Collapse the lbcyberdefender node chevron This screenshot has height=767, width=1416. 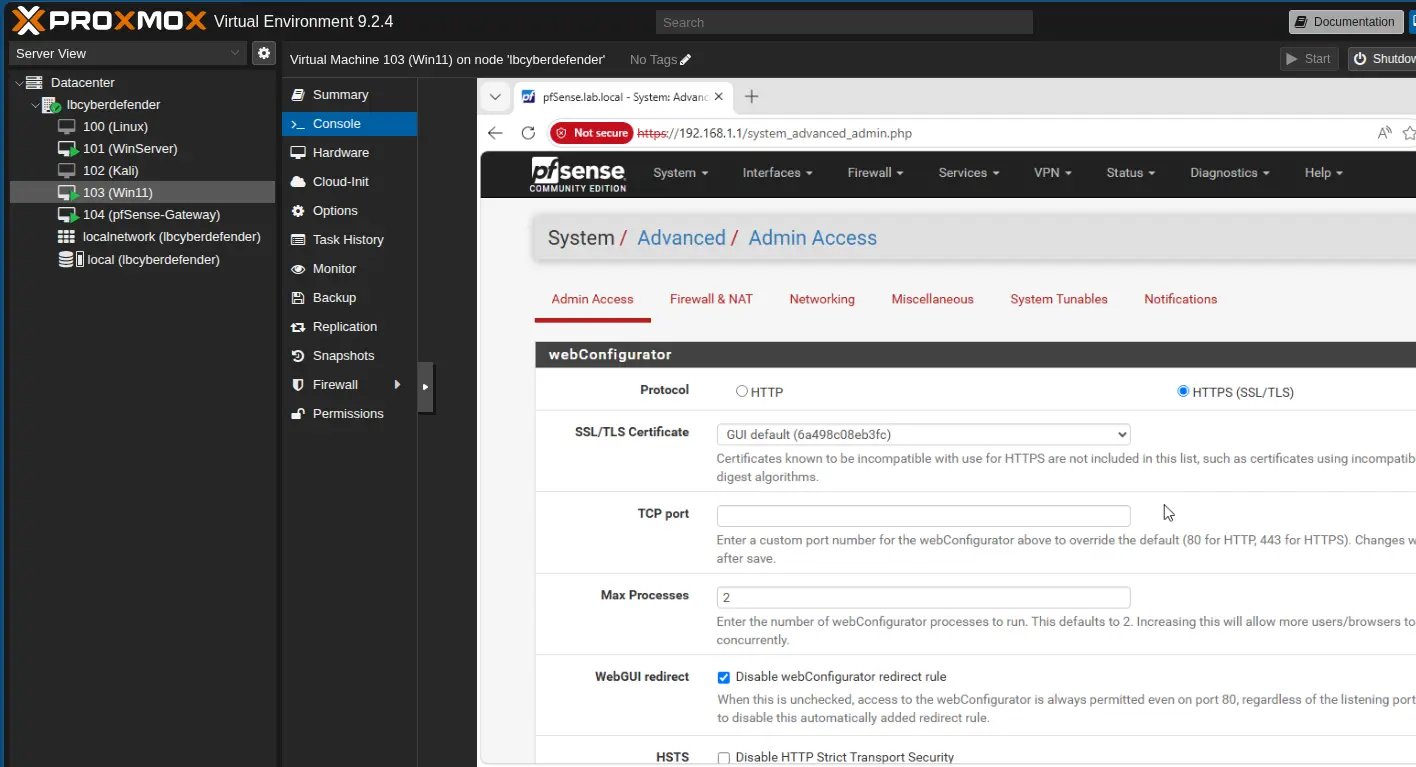pyautogui.click(x=35, y=105)
